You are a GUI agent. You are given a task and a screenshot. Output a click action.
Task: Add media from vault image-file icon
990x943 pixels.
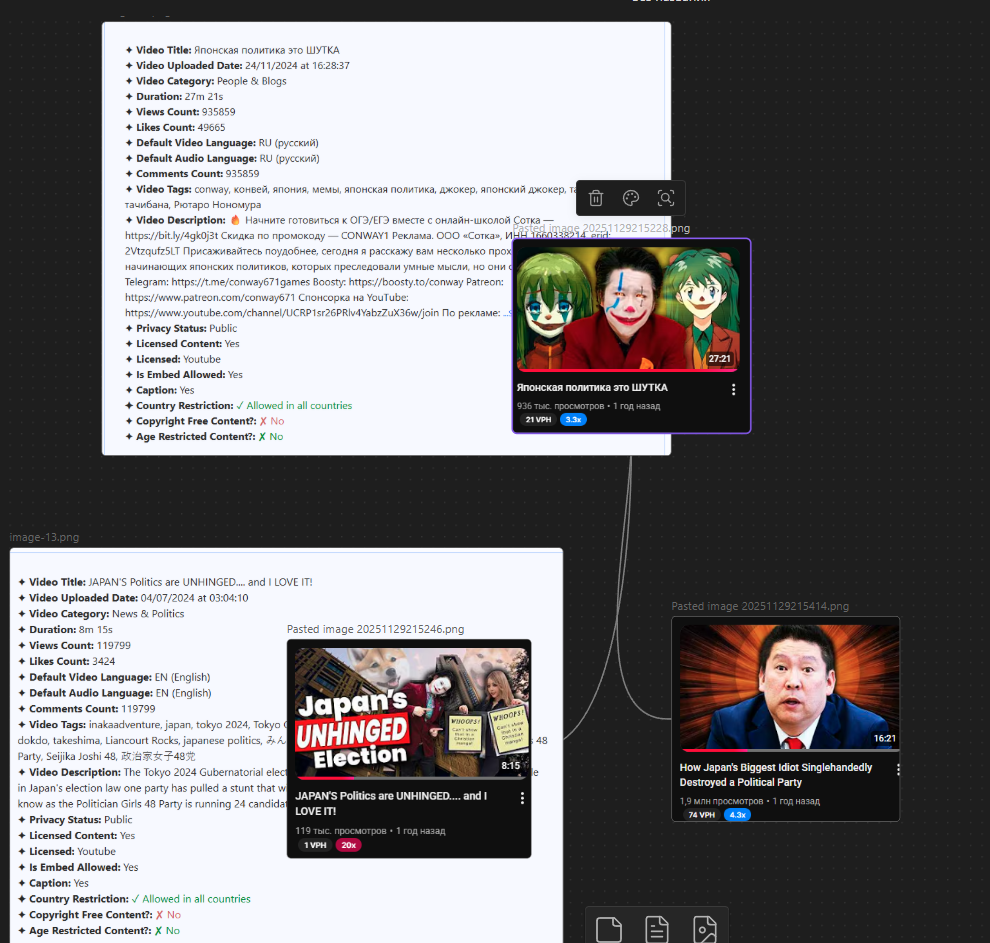[x=705, y=930]
